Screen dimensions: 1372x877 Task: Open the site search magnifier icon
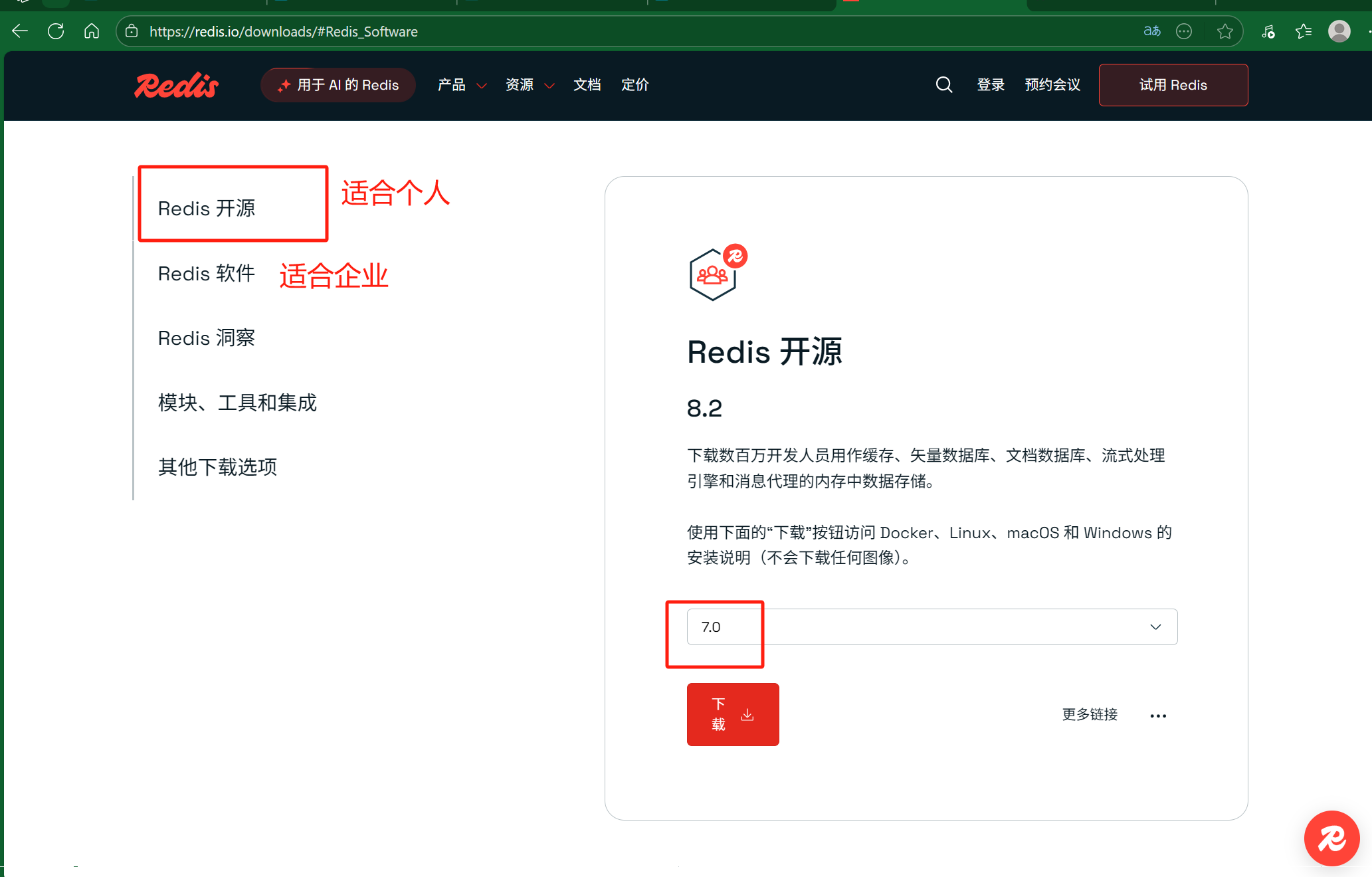click(943, 85)
